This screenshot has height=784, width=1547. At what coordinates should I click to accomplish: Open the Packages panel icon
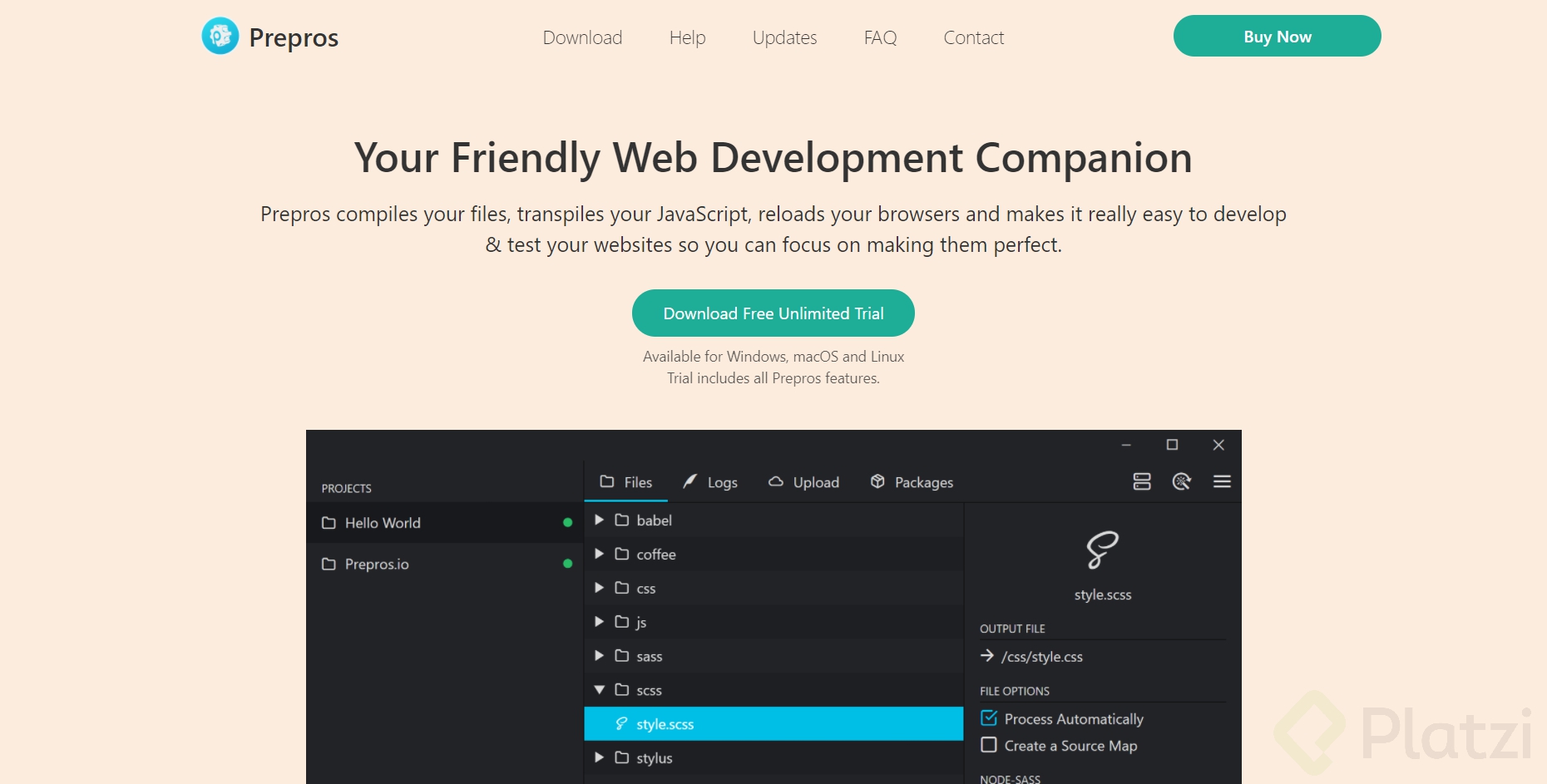point(876,481)
